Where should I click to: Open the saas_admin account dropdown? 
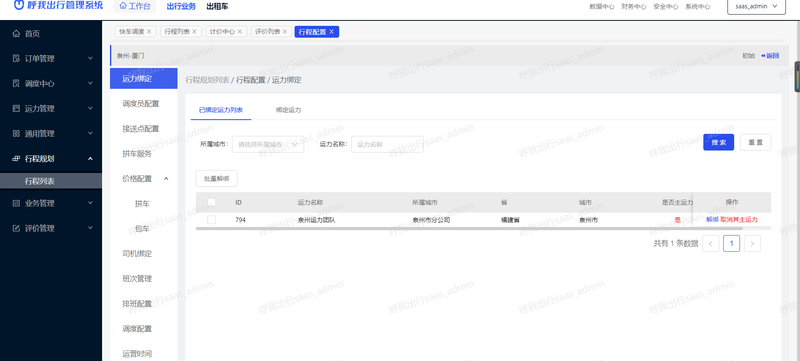756,7
